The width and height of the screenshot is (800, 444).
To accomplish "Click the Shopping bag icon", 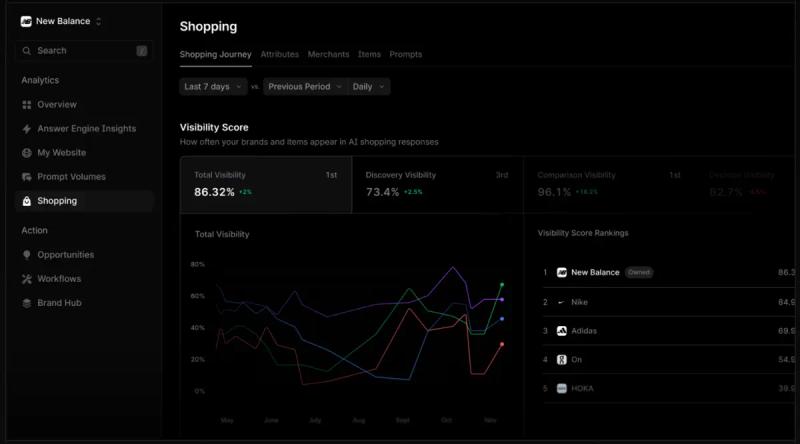I will pos(27,201).
